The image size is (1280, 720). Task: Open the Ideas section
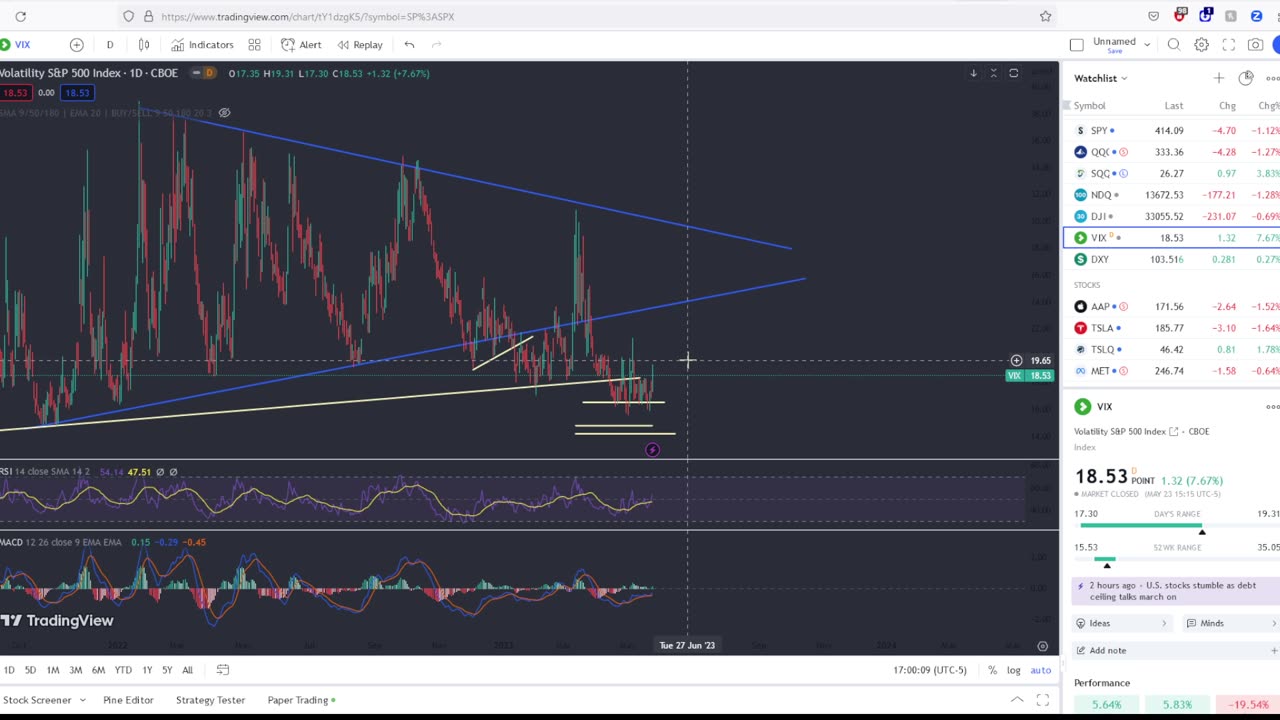(x=1121, y=623)
